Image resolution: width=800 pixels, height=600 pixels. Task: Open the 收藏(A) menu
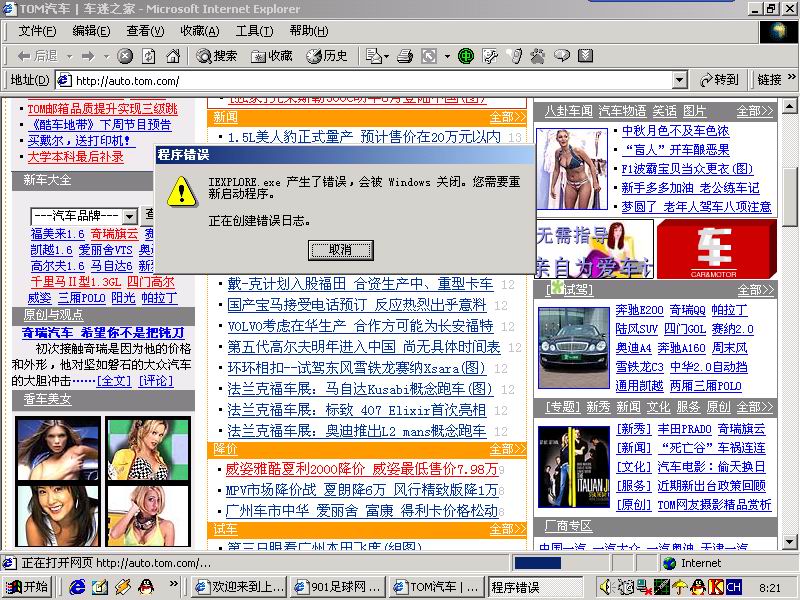[200, 31]
